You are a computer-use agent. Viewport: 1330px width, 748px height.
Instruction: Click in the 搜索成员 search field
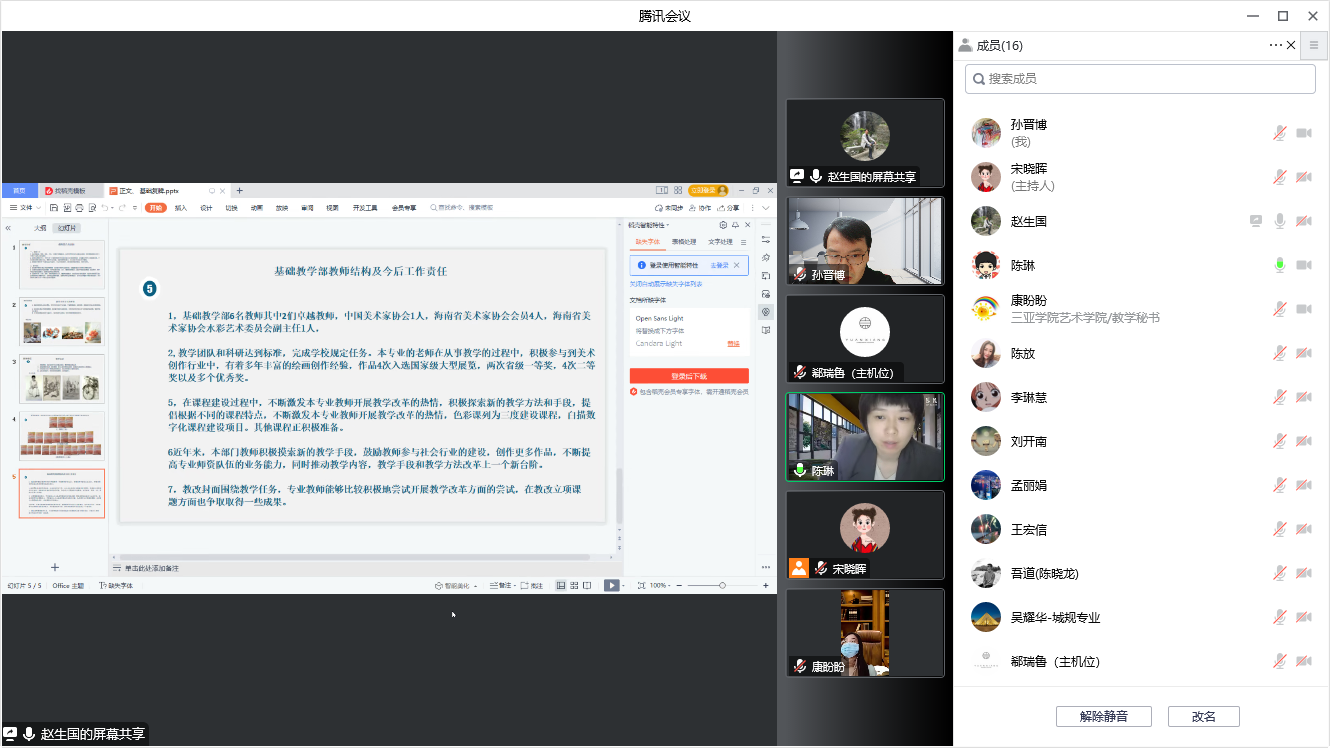coord(1140,79)
